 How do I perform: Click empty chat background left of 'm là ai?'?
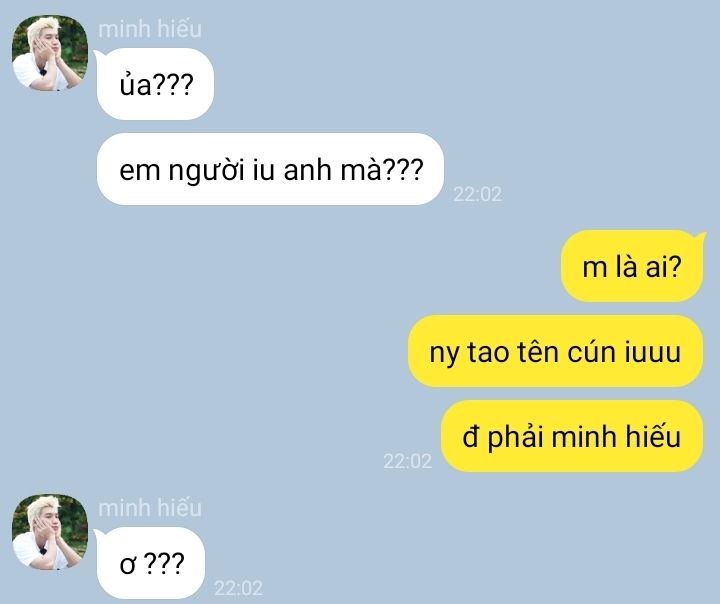tap(321, 266)
